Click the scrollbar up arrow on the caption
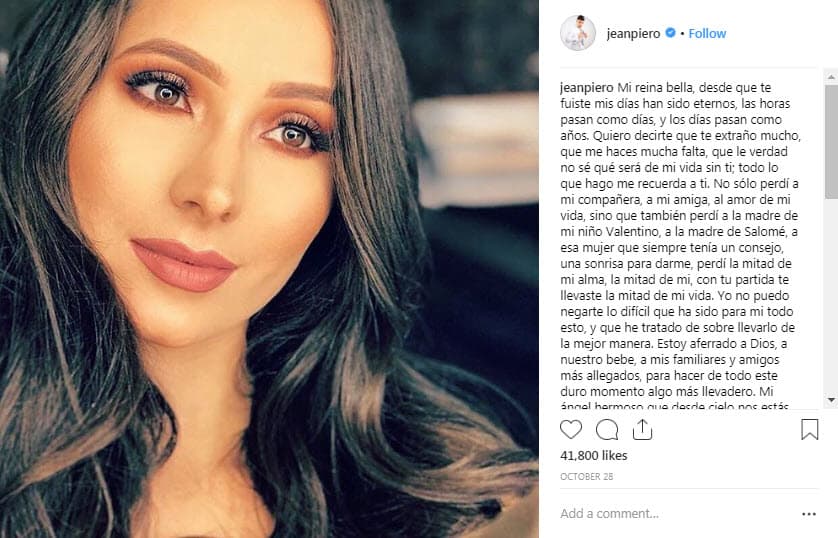Viewport: 838px width, 538px height. 831,77
